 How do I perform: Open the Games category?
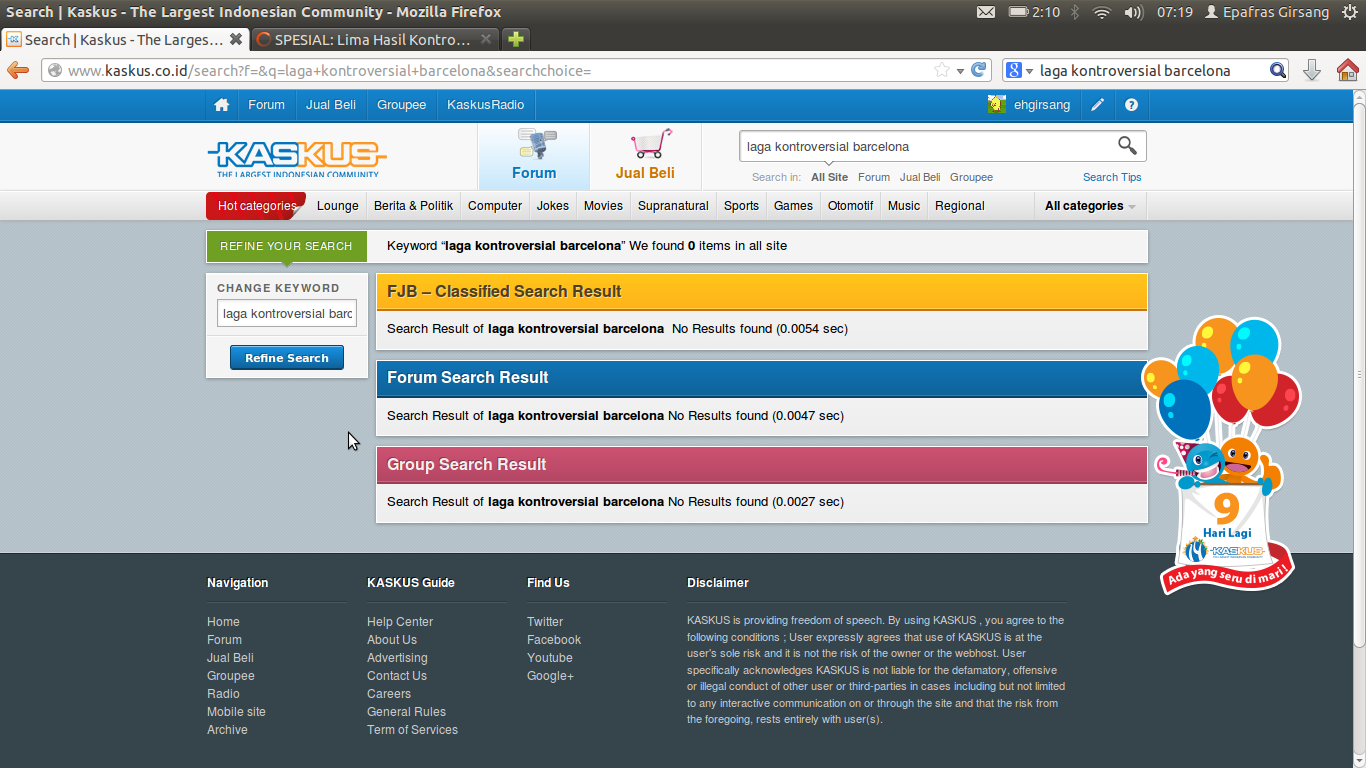click(793, 206)
